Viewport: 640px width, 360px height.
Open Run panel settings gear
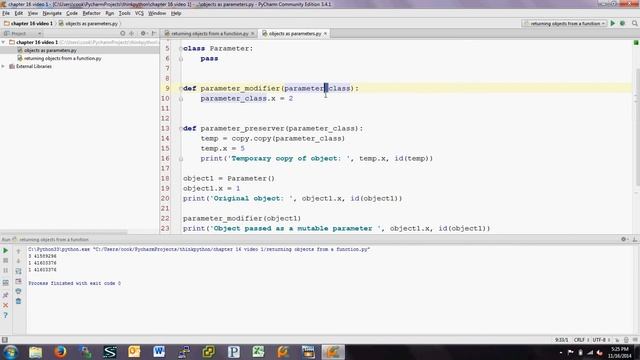(x=624, y=240)
